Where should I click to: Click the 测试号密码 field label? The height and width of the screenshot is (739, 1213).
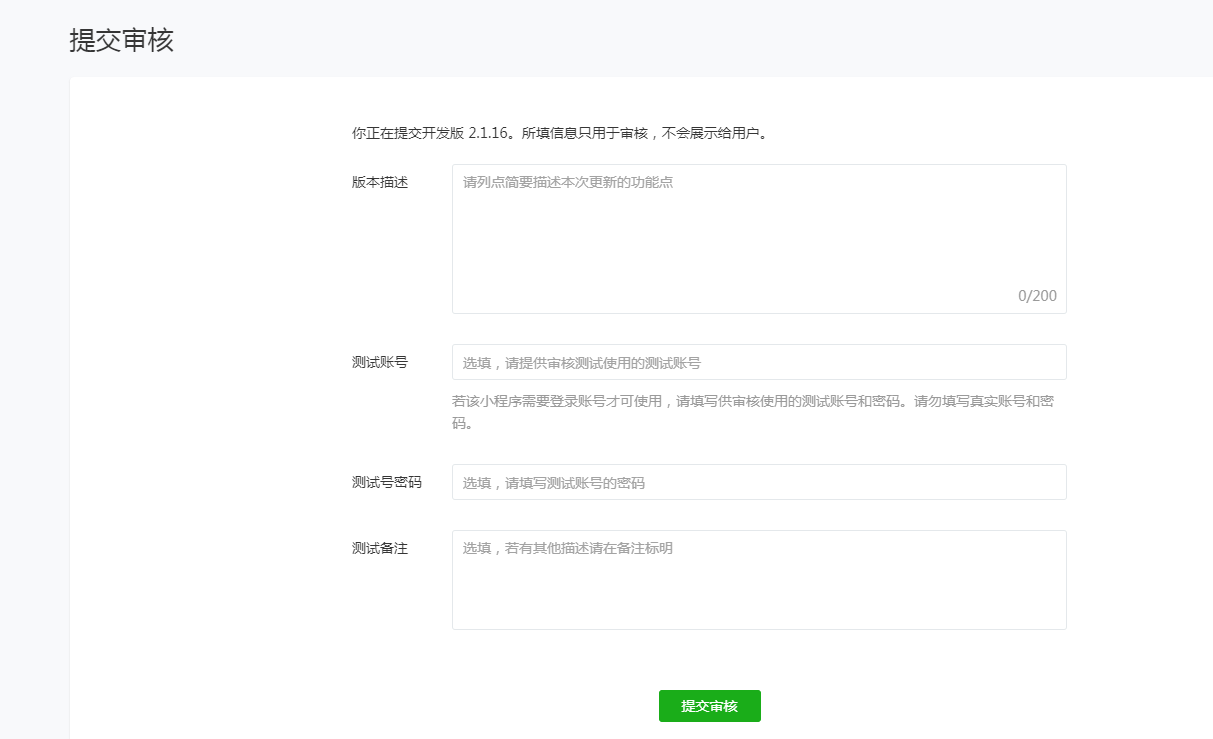coord(387,482)
